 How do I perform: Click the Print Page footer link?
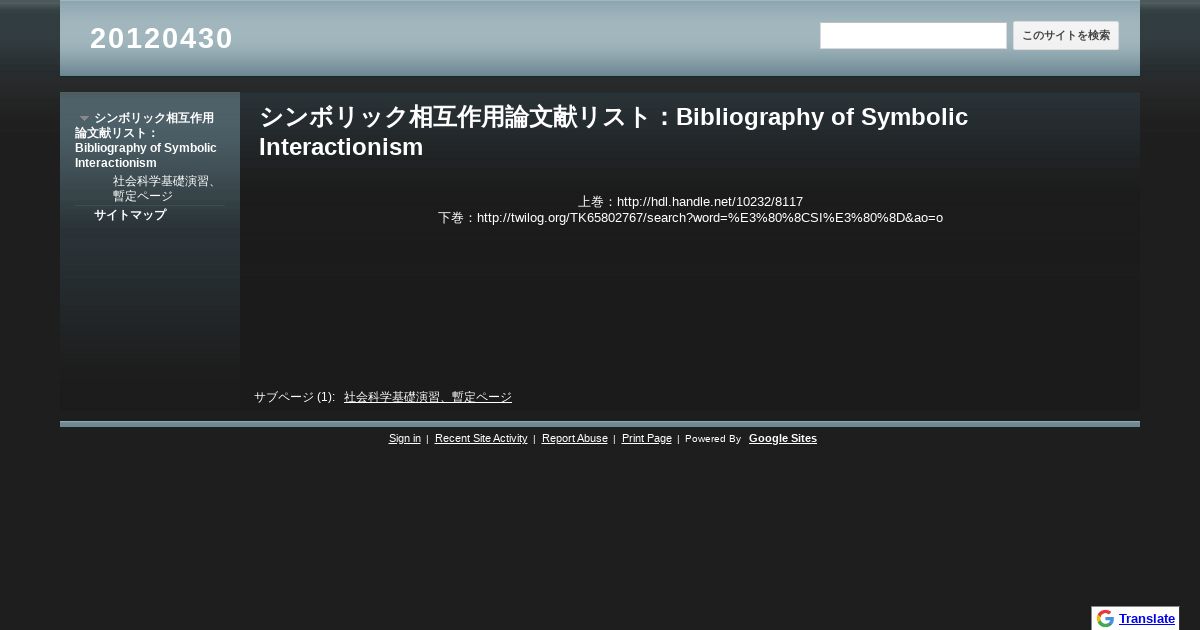(x=647, y=438)
